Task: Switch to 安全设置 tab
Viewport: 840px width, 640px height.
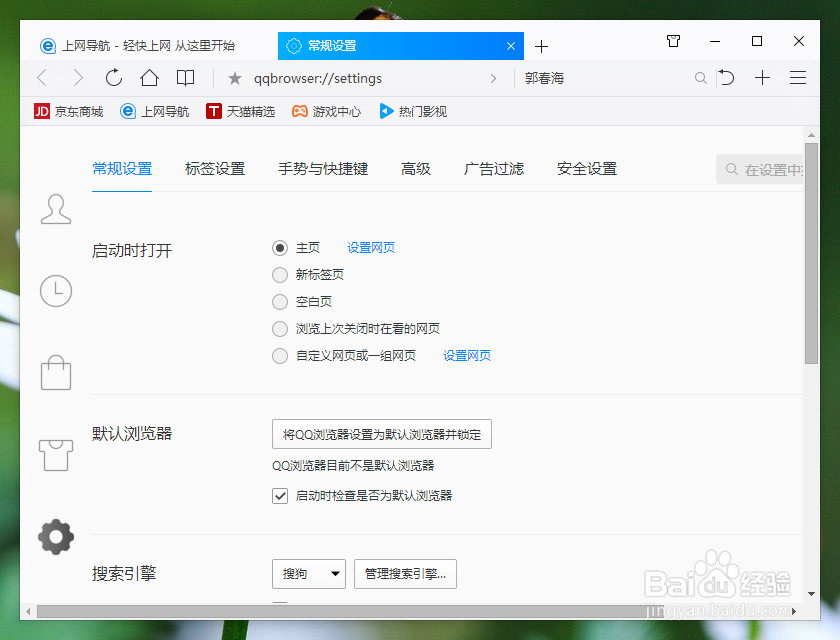Action: click(587, 169)
